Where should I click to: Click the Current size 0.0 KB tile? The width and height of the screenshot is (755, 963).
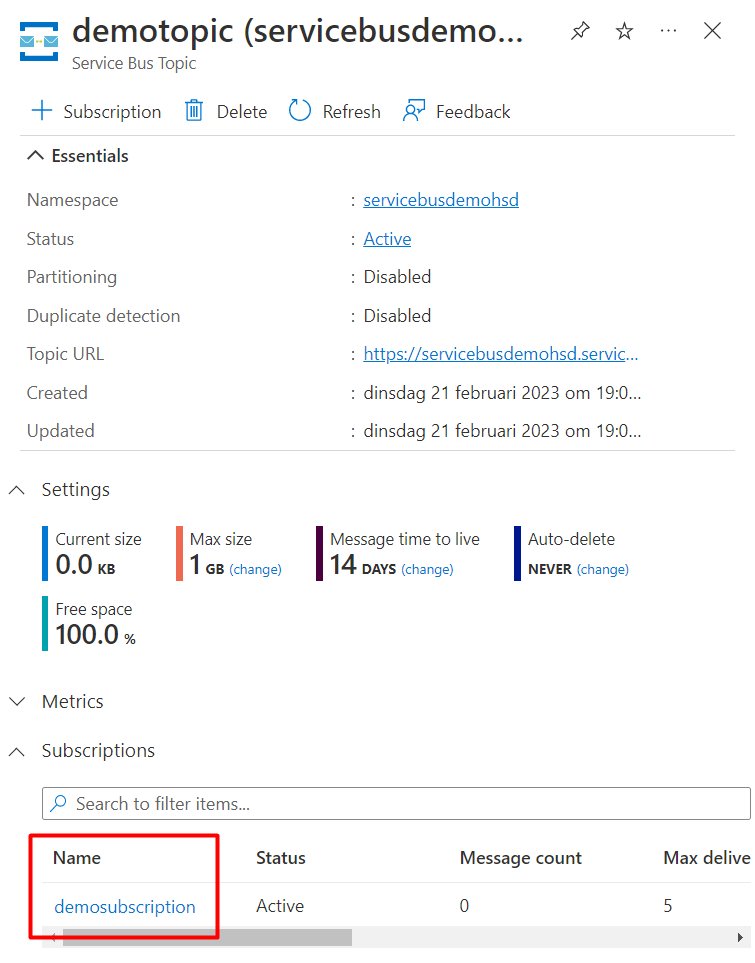click(92, 553)
